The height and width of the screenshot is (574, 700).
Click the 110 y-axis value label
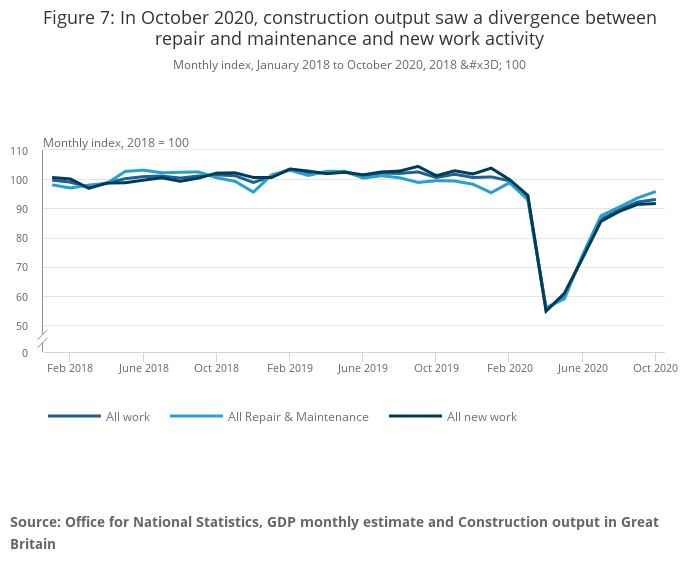click(19, 151)
